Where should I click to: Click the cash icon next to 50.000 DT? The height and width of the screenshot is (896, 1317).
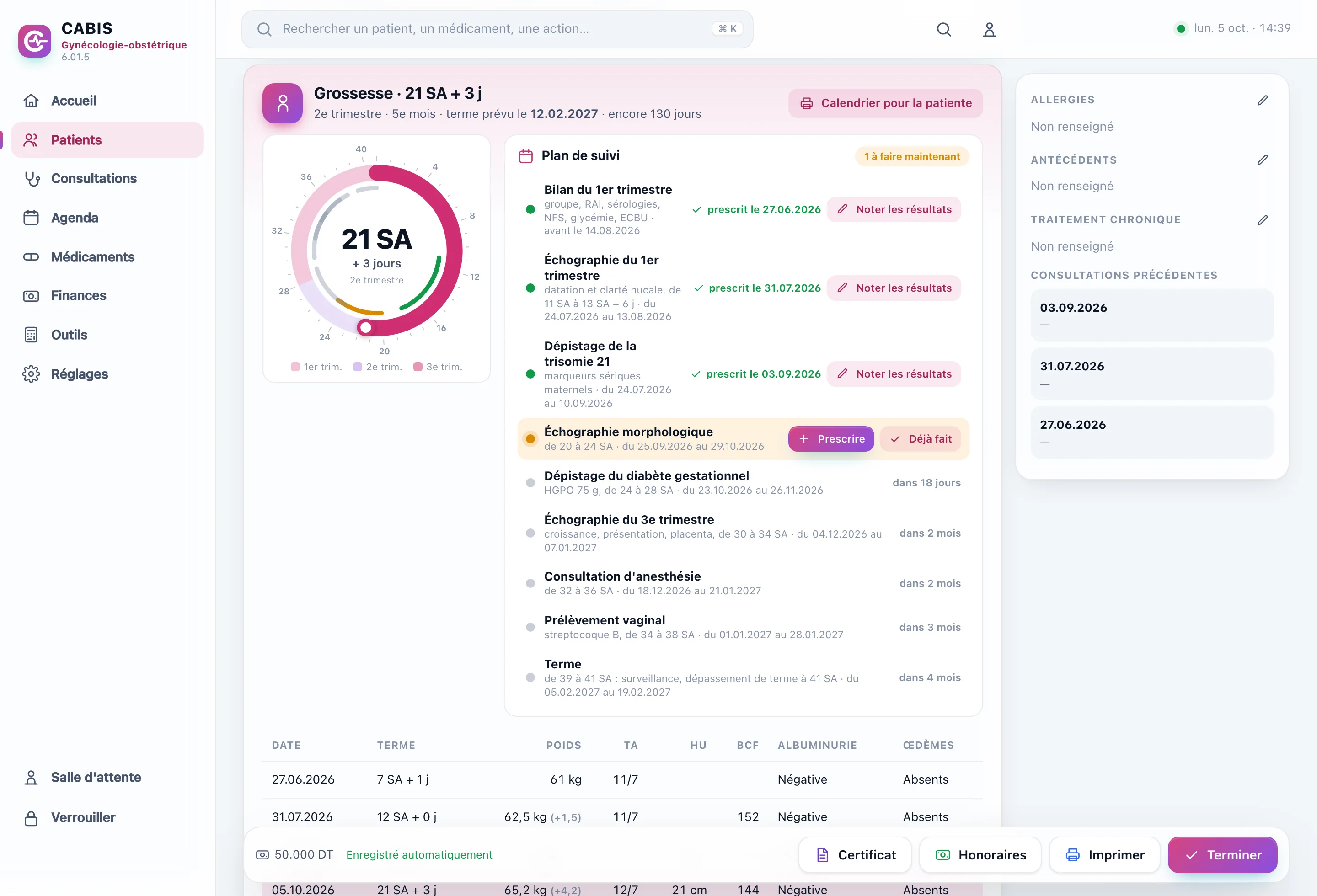point(262,855)
